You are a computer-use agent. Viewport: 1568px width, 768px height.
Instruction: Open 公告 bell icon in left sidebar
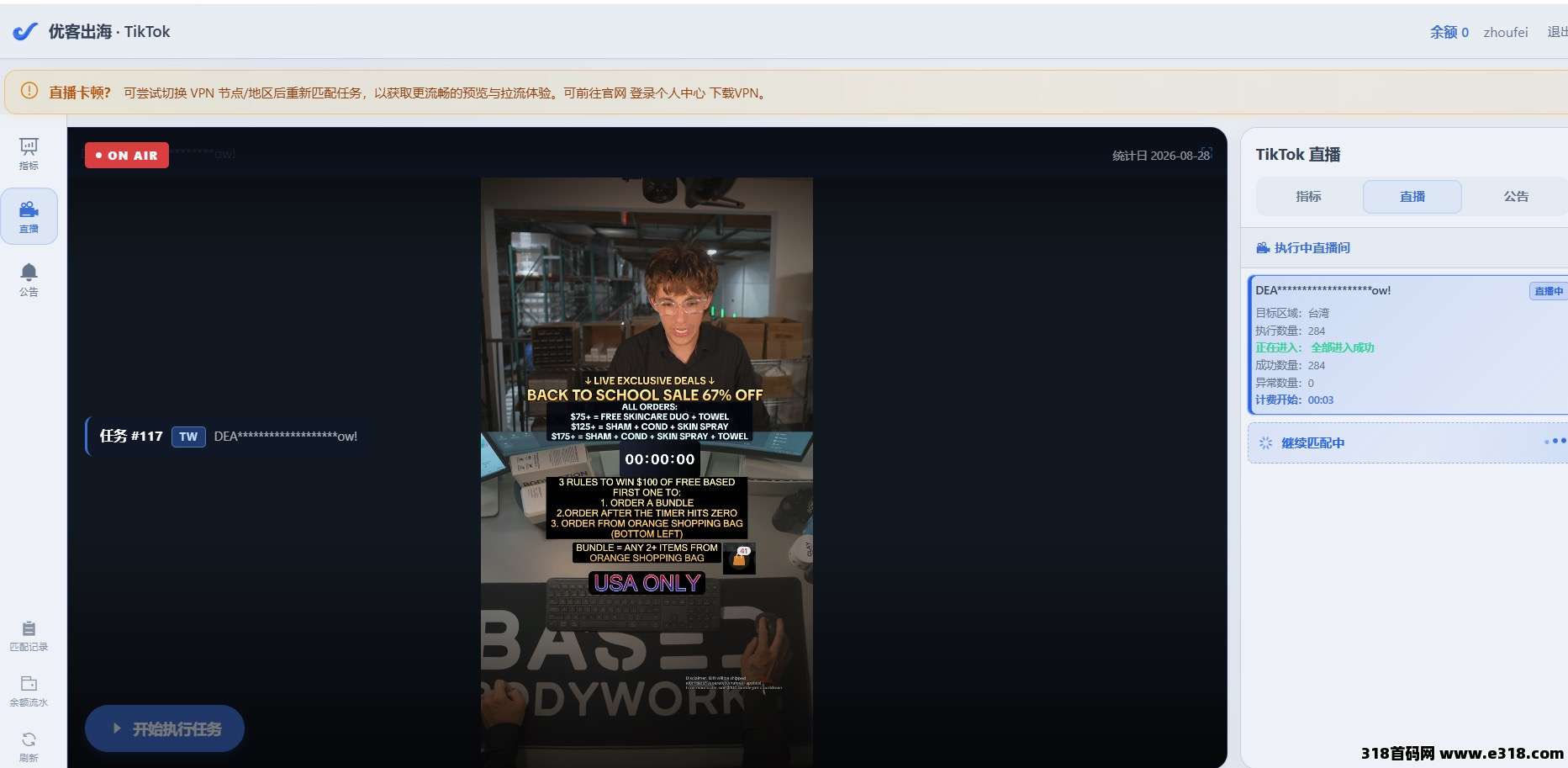(29, 280)
